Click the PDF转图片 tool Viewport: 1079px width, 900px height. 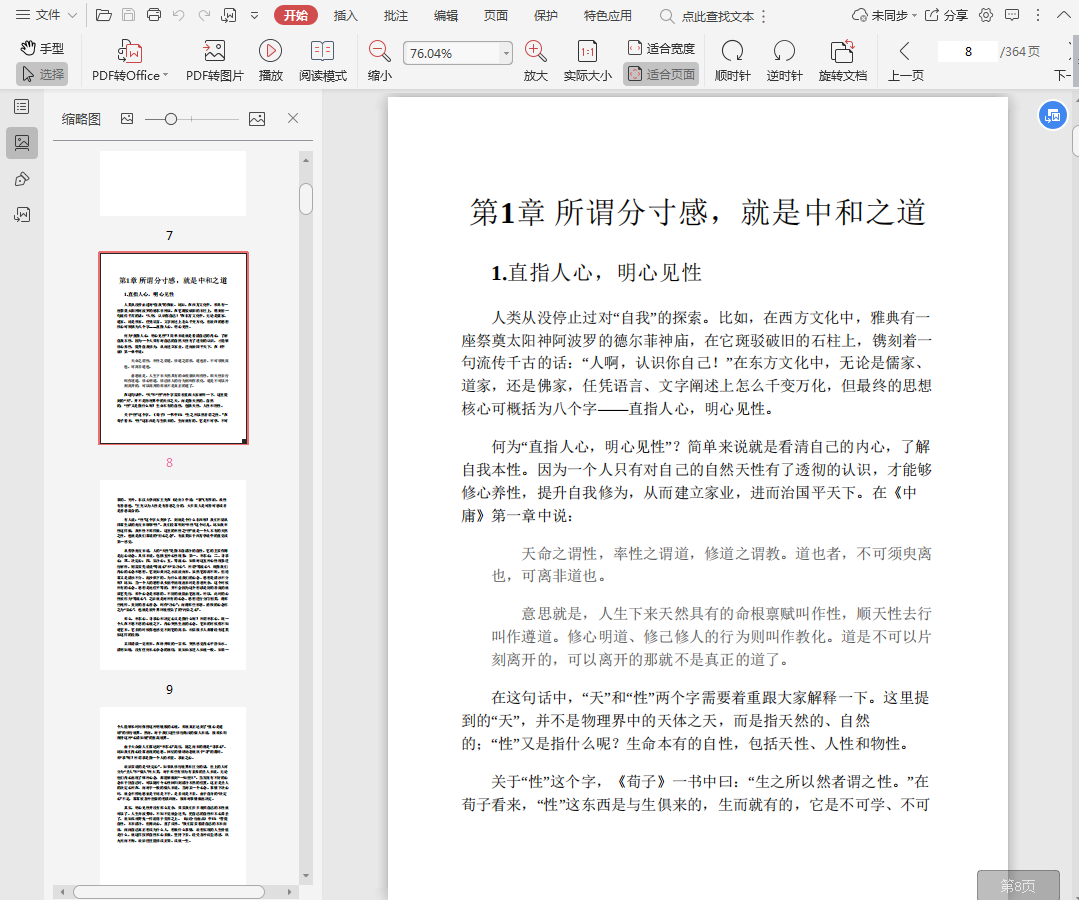click(215, 61)
